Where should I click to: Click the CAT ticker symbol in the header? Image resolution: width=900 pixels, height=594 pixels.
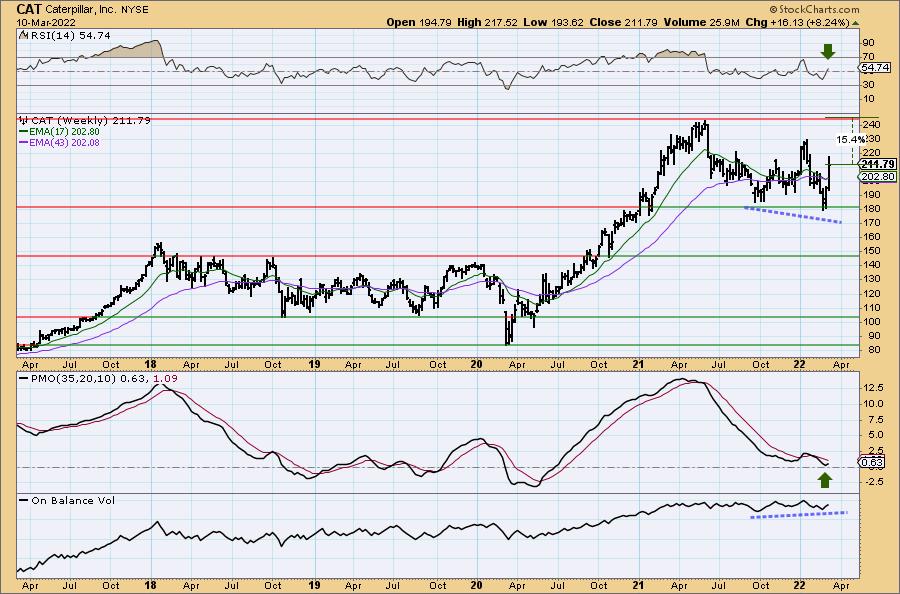[28, 9]
